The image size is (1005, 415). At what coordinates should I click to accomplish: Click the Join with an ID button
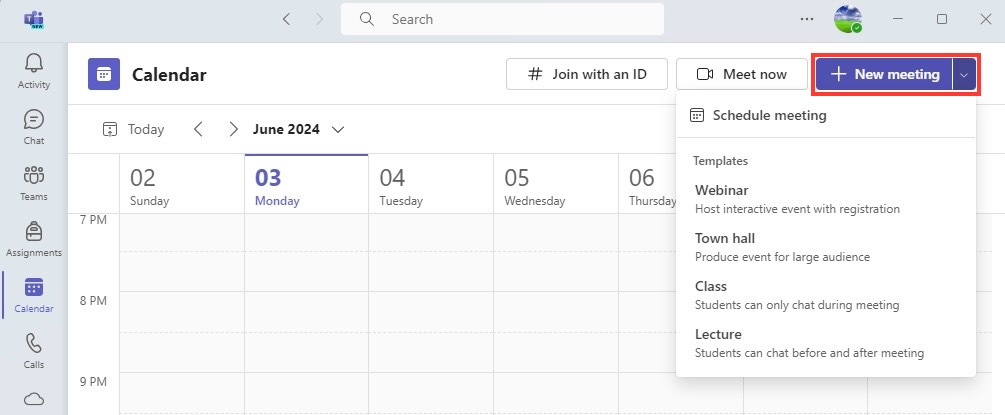[x=586, y=74]
